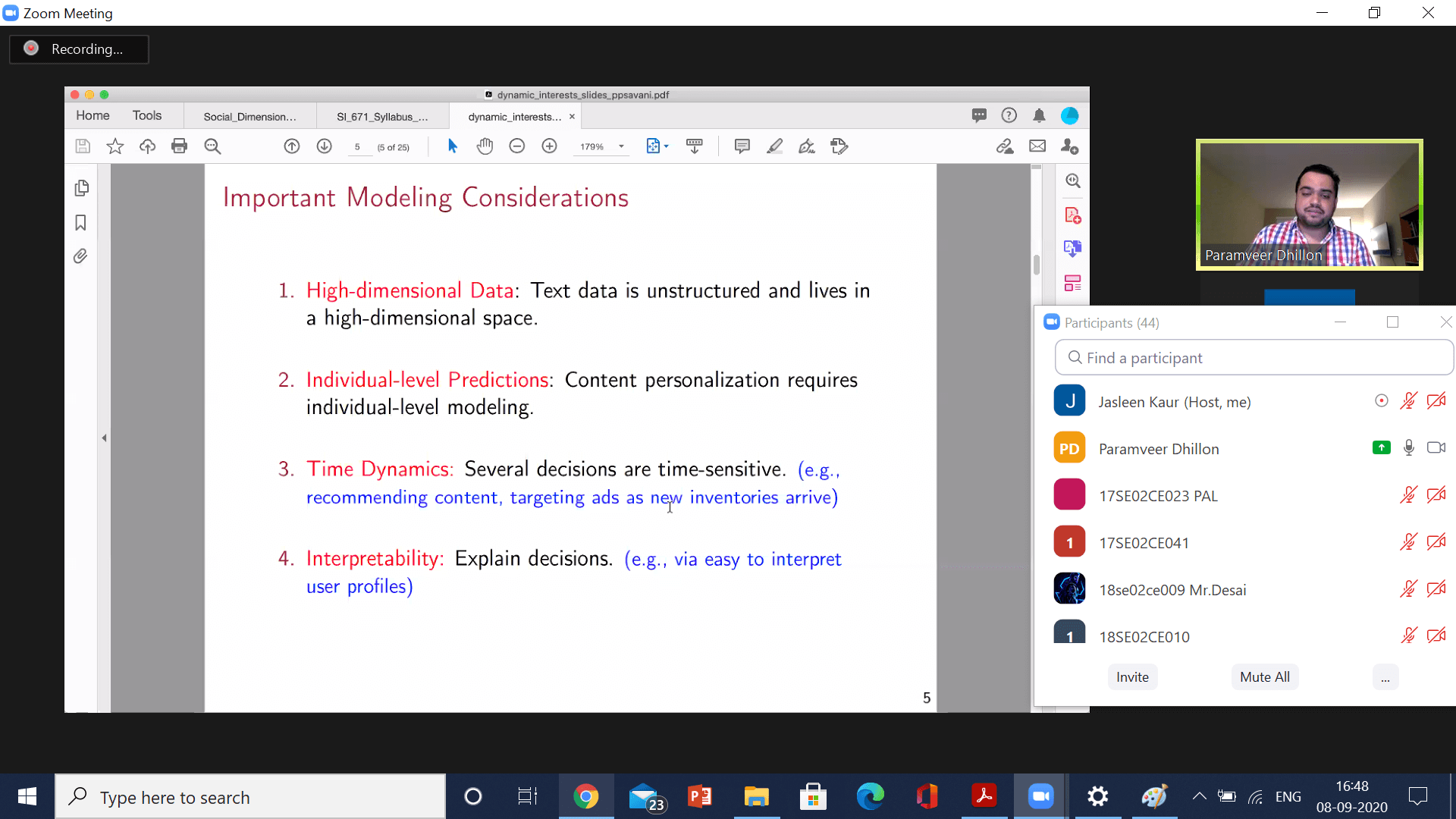
Task: Open Acrobat chat messages icon
Action: point(979,115)
